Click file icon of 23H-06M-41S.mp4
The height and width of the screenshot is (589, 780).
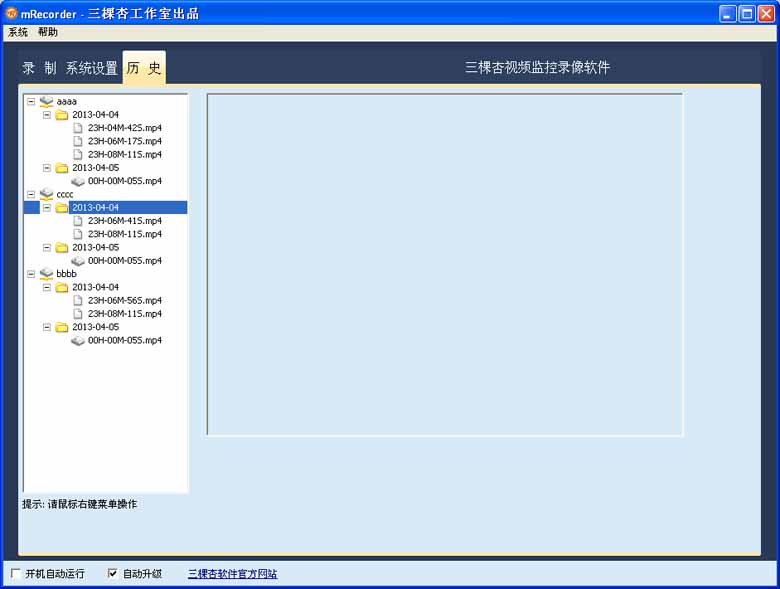78,221
